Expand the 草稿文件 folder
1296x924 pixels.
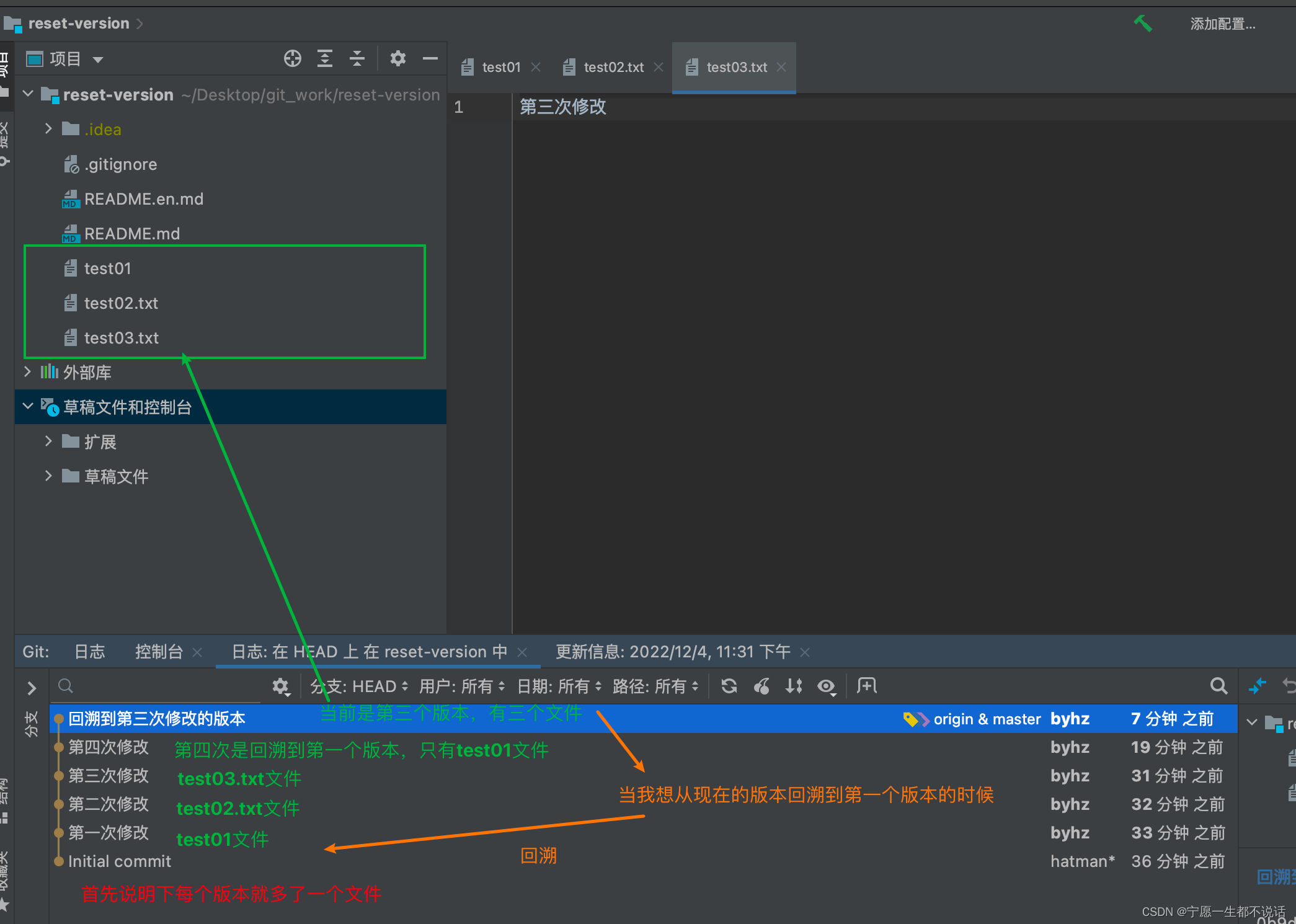coord(48,476)
